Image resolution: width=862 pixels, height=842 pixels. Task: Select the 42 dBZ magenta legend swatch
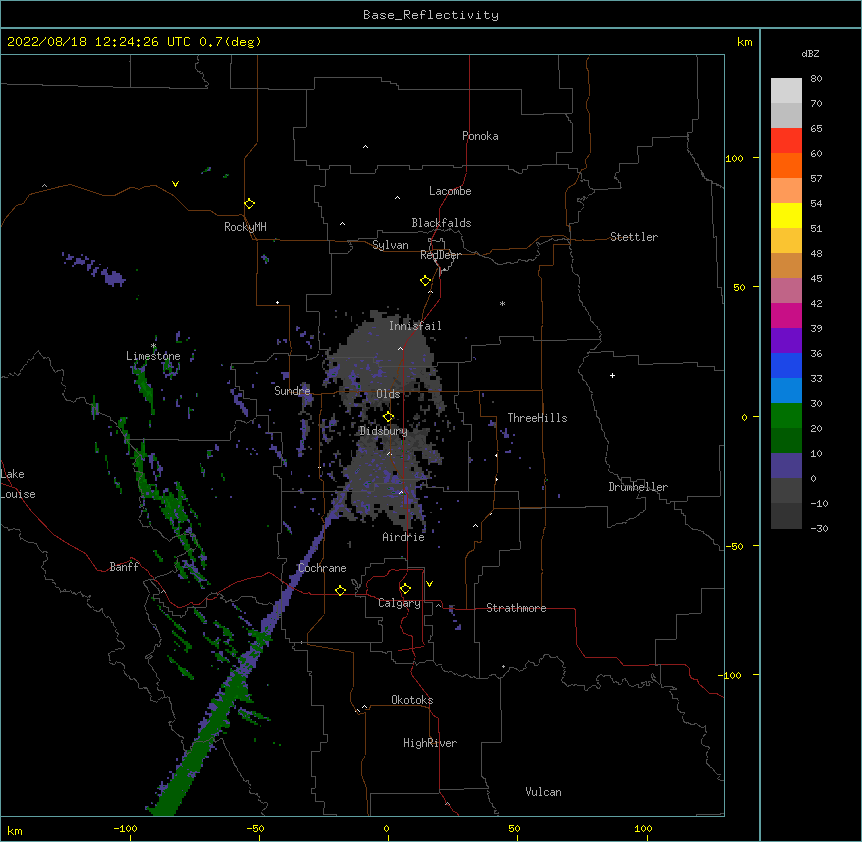pos(786,315)
